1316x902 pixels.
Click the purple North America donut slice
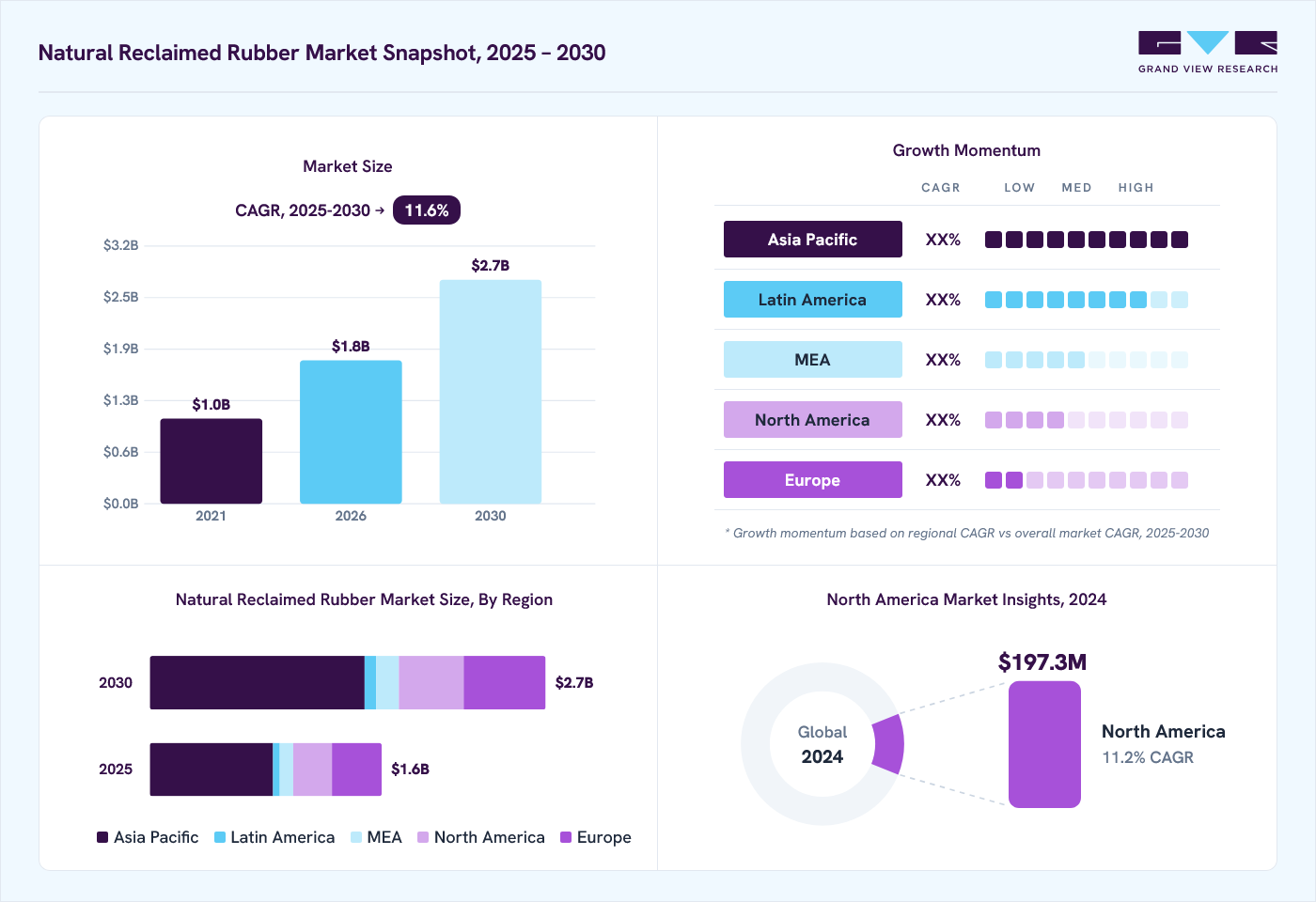pyautogui.click(x=889, y=744)
